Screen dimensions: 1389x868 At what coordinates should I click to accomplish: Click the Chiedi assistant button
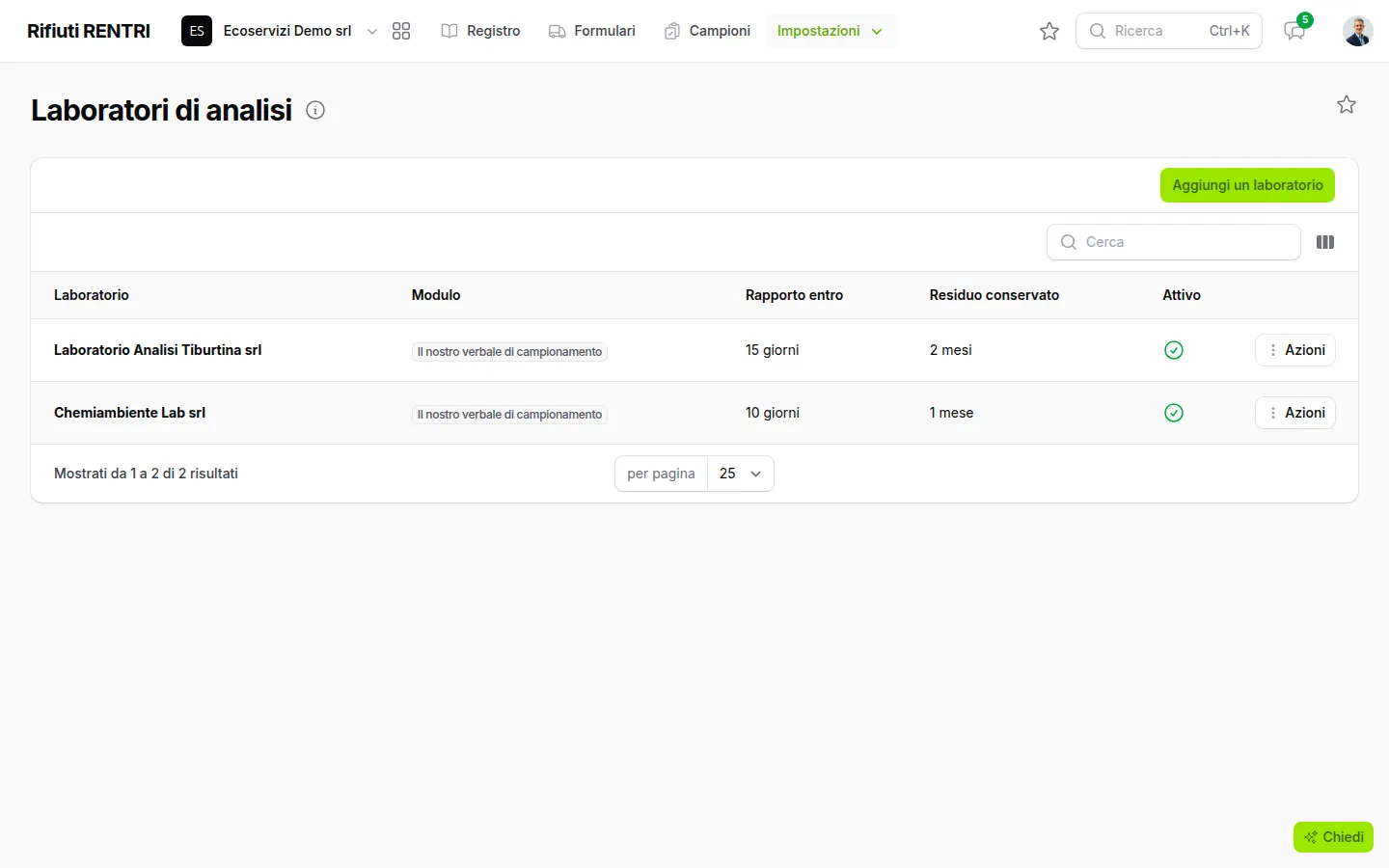(x=1333, y=837)
